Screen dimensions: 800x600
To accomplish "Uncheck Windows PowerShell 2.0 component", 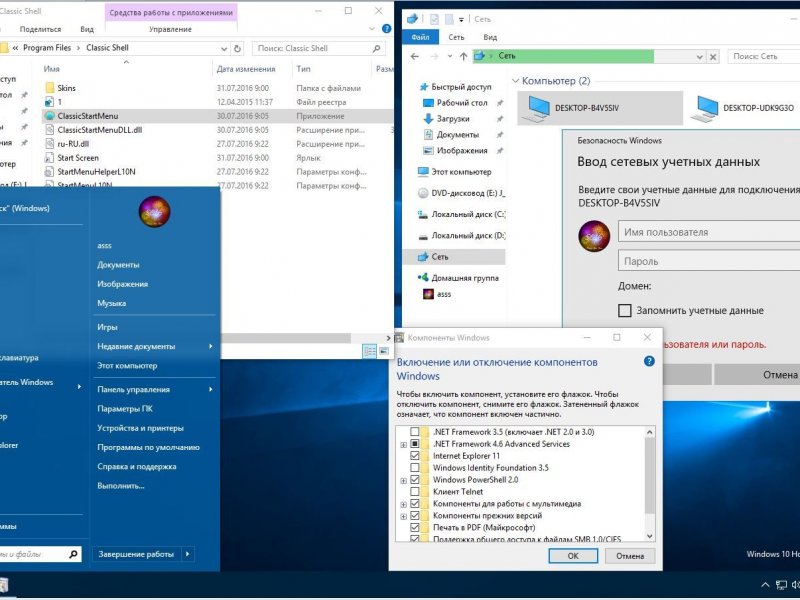I will coord(415,480).
